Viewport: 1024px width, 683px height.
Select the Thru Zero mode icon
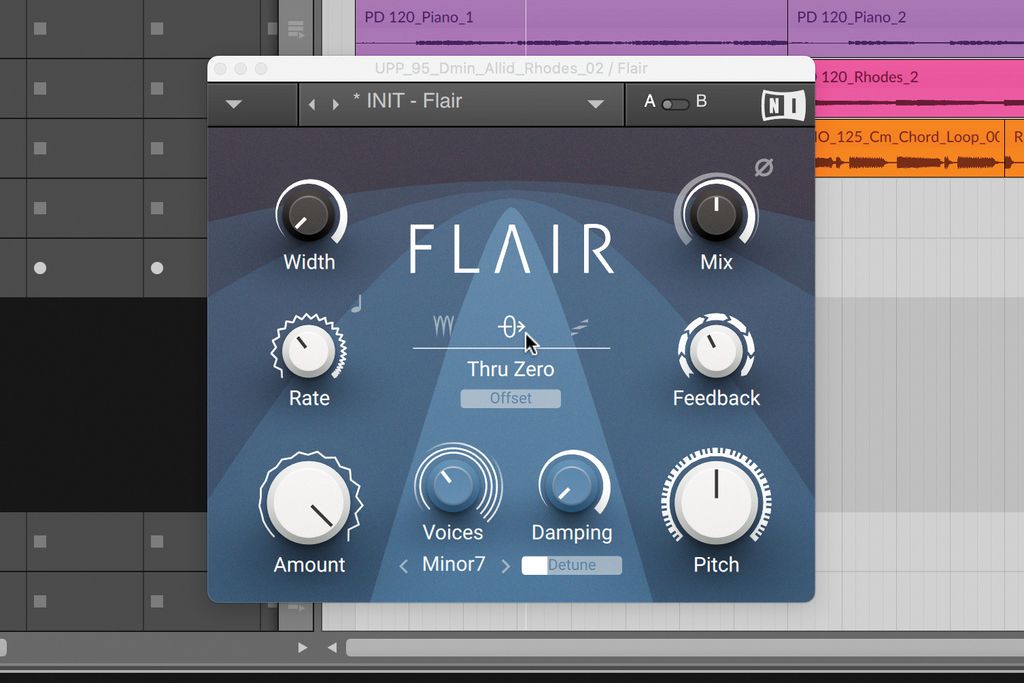tap(510, 325)
